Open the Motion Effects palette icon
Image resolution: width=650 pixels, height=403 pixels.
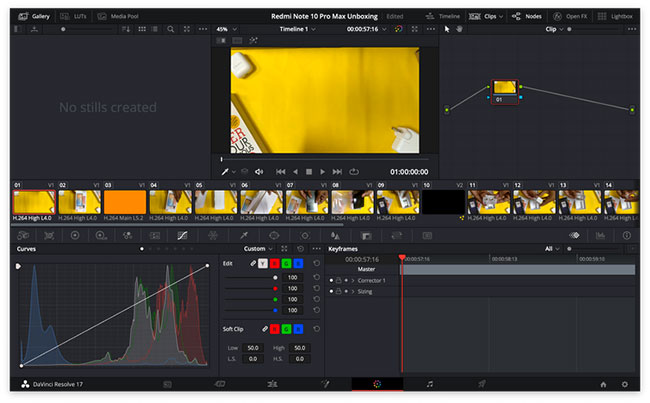pos(155,235)
